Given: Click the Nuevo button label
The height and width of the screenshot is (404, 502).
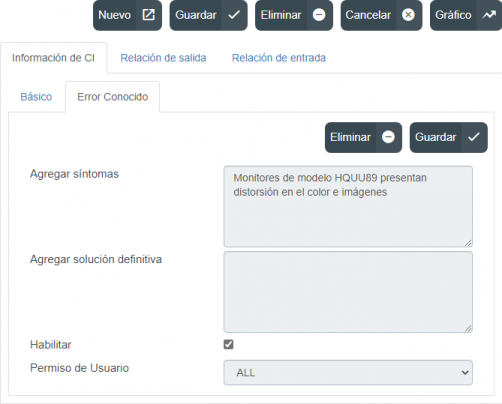Looking at the screenshot, I should (x=115, y=15).
